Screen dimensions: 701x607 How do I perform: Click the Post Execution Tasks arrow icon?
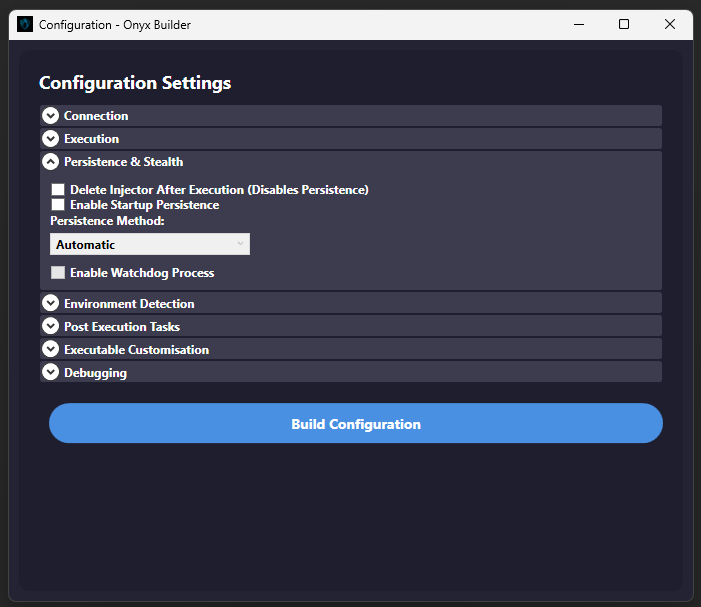point(51,326)
